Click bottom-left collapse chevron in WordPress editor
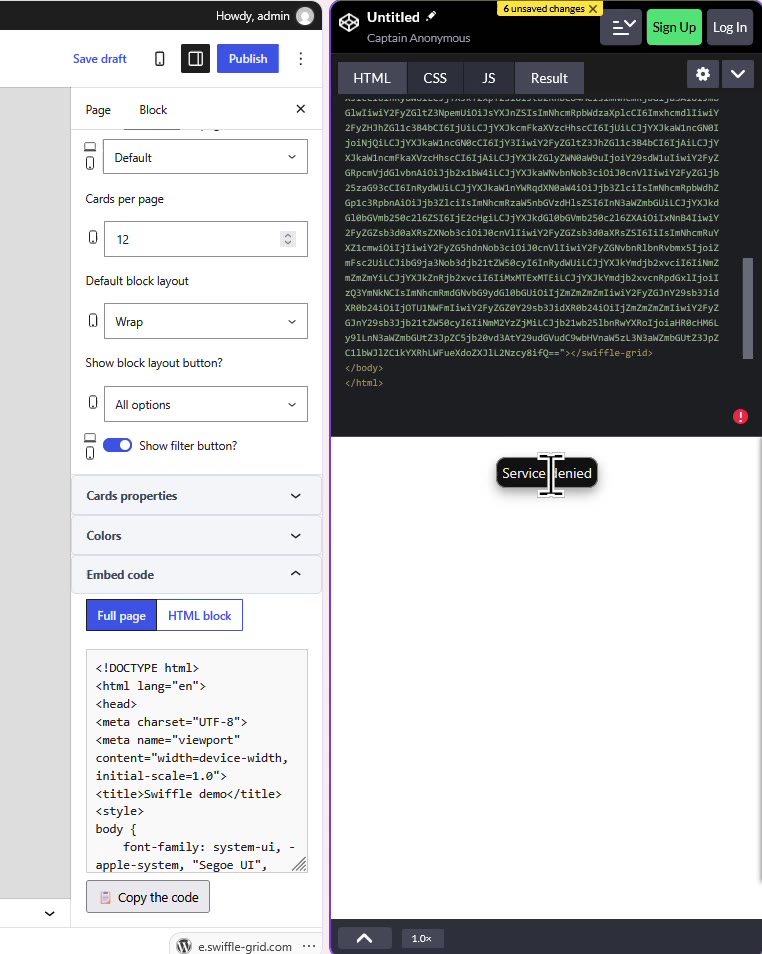 click(x=50, y=913)
